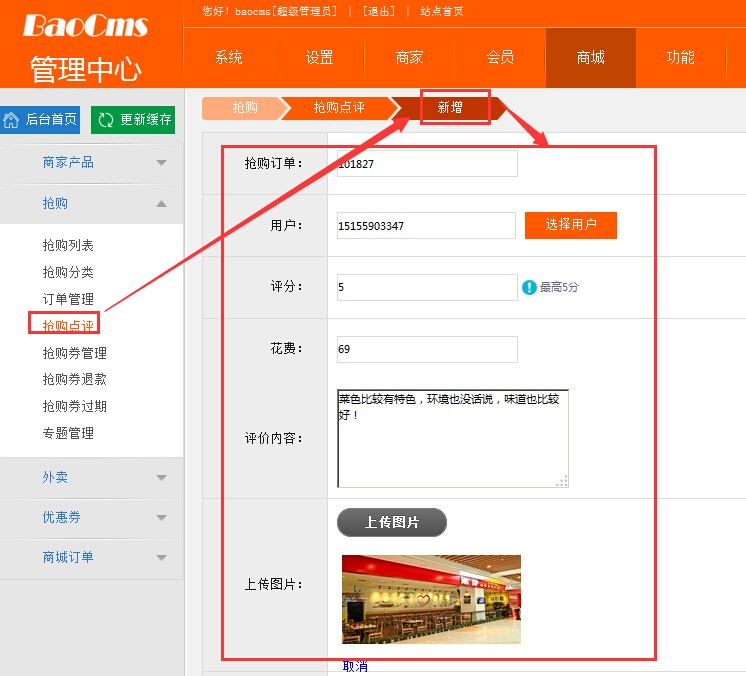This screenshot has width=746, height=676.
Task: Click the 超级管理员 username text
Action: (306, 11)
